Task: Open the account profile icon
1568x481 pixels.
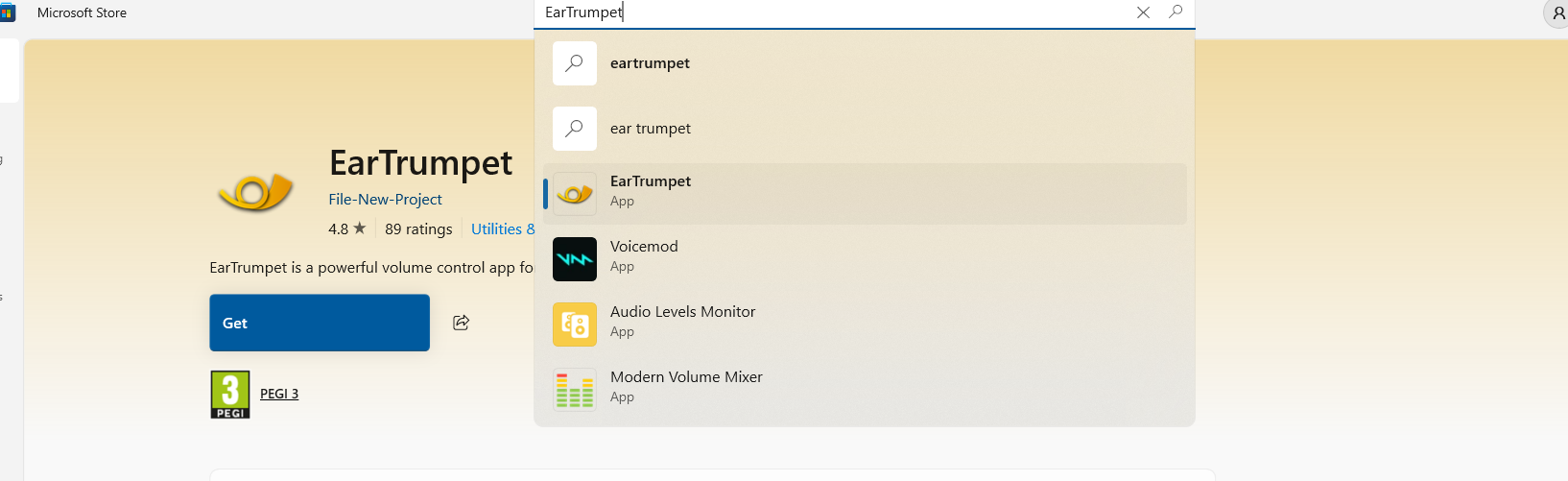Action: coord(1556,13)
